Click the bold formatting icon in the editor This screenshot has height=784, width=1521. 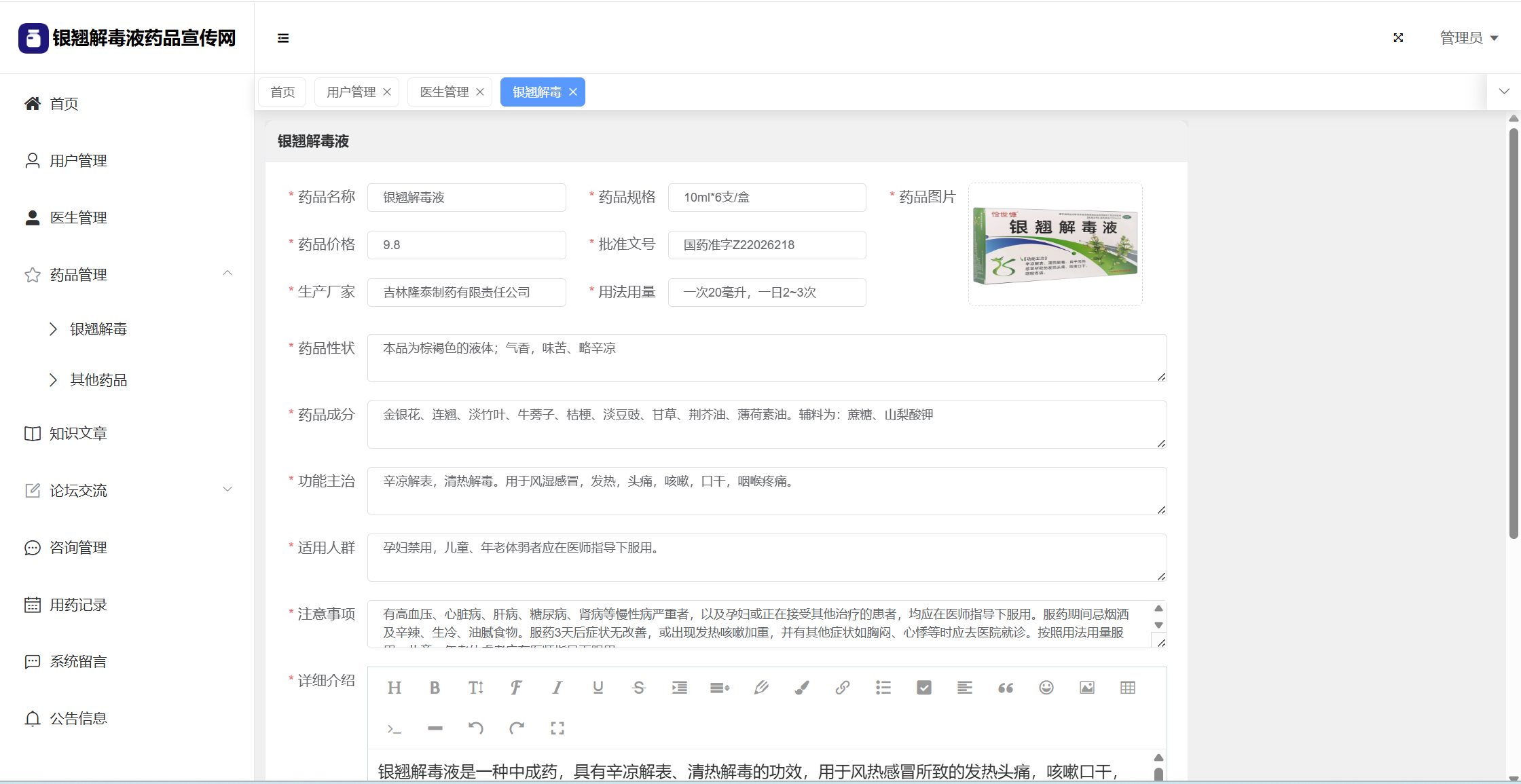[x=435, y=688]
